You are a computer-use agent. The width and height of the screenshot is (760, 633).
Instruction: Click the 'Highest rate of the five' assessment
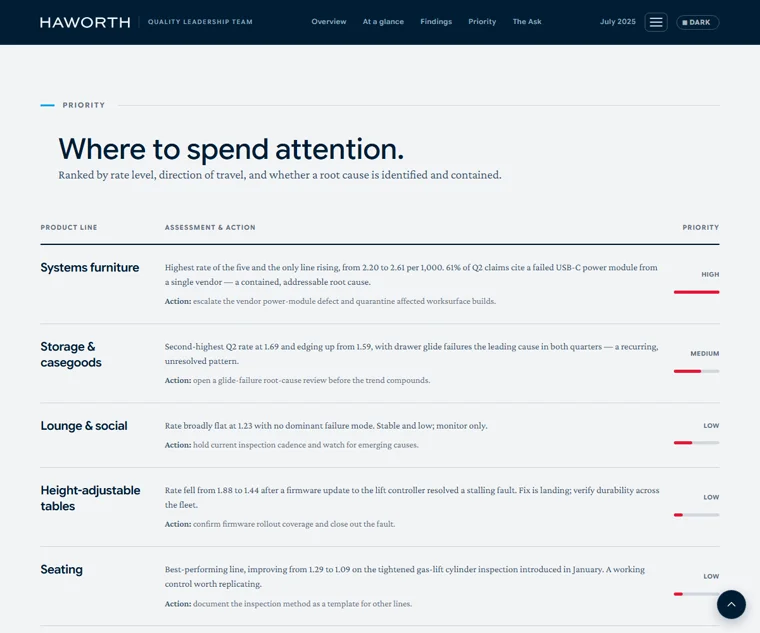click(x=412, y=274)
